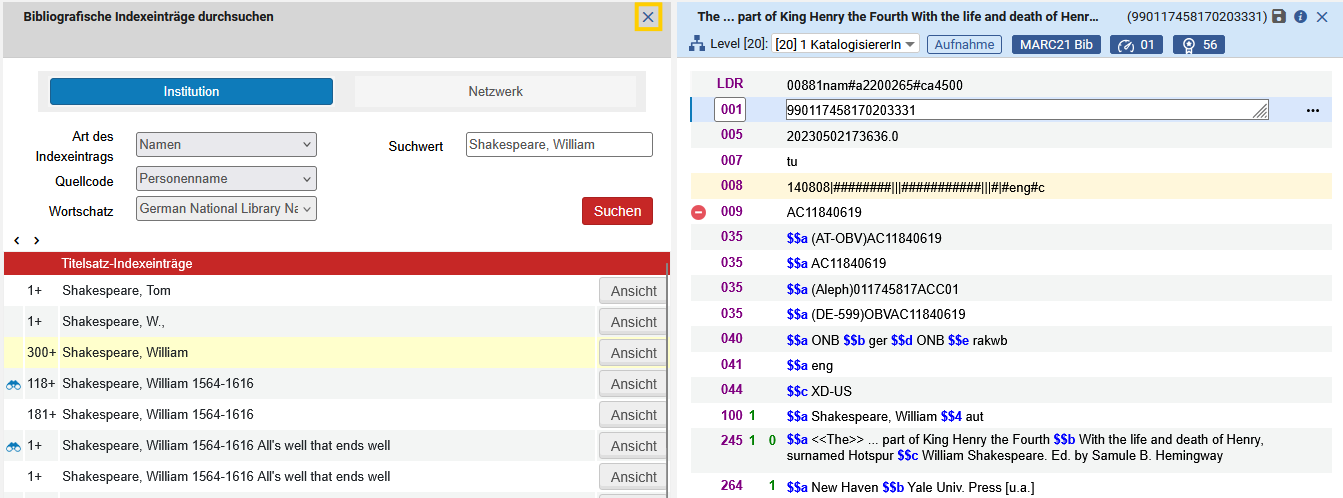This screenshot has width=1343, height=498.
Task: Expand the Wortschatz German National Library dropdown
Action: [226, 209]
